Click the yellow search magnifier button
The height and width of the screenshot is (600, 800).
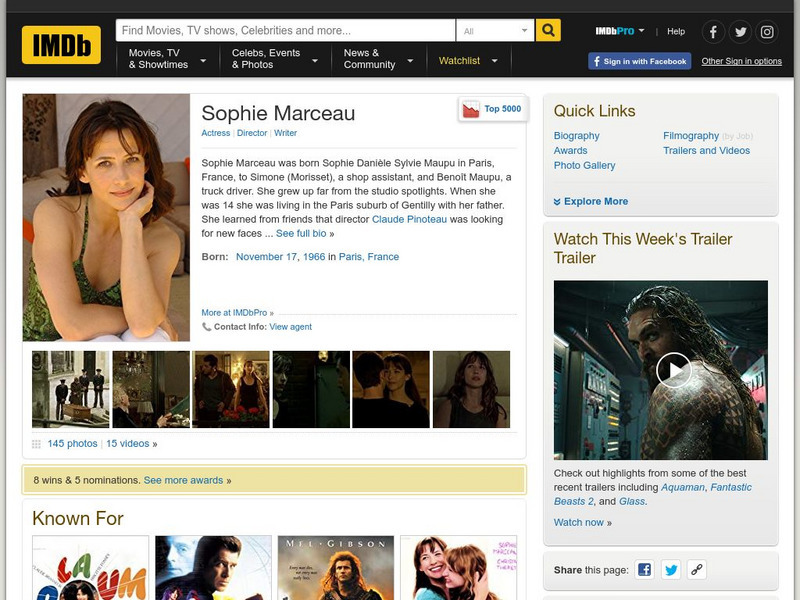pos(548,30)
